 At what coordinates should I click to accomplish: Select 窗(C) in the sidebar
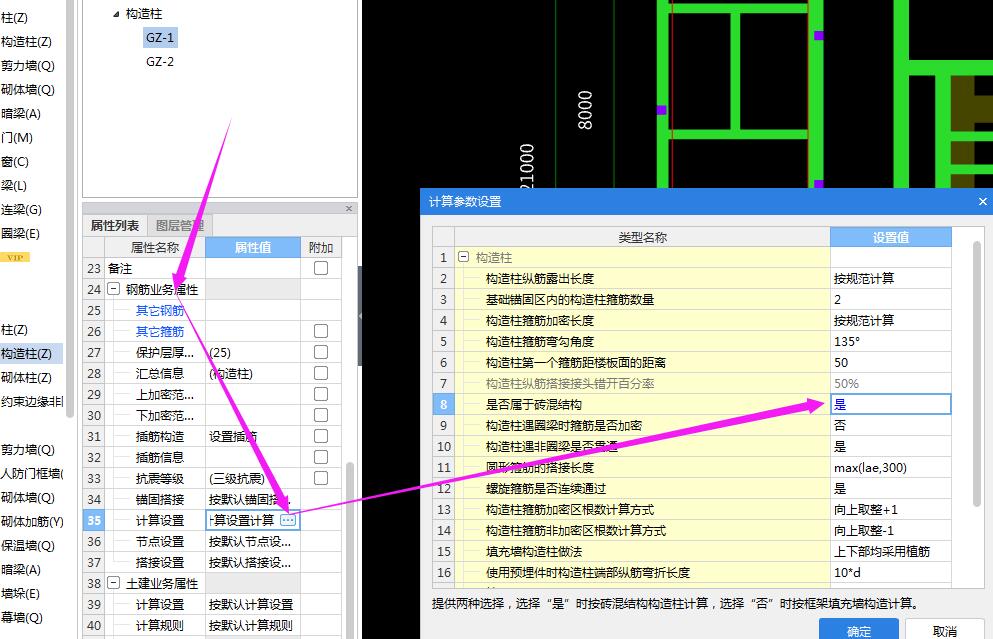point(15,161)
